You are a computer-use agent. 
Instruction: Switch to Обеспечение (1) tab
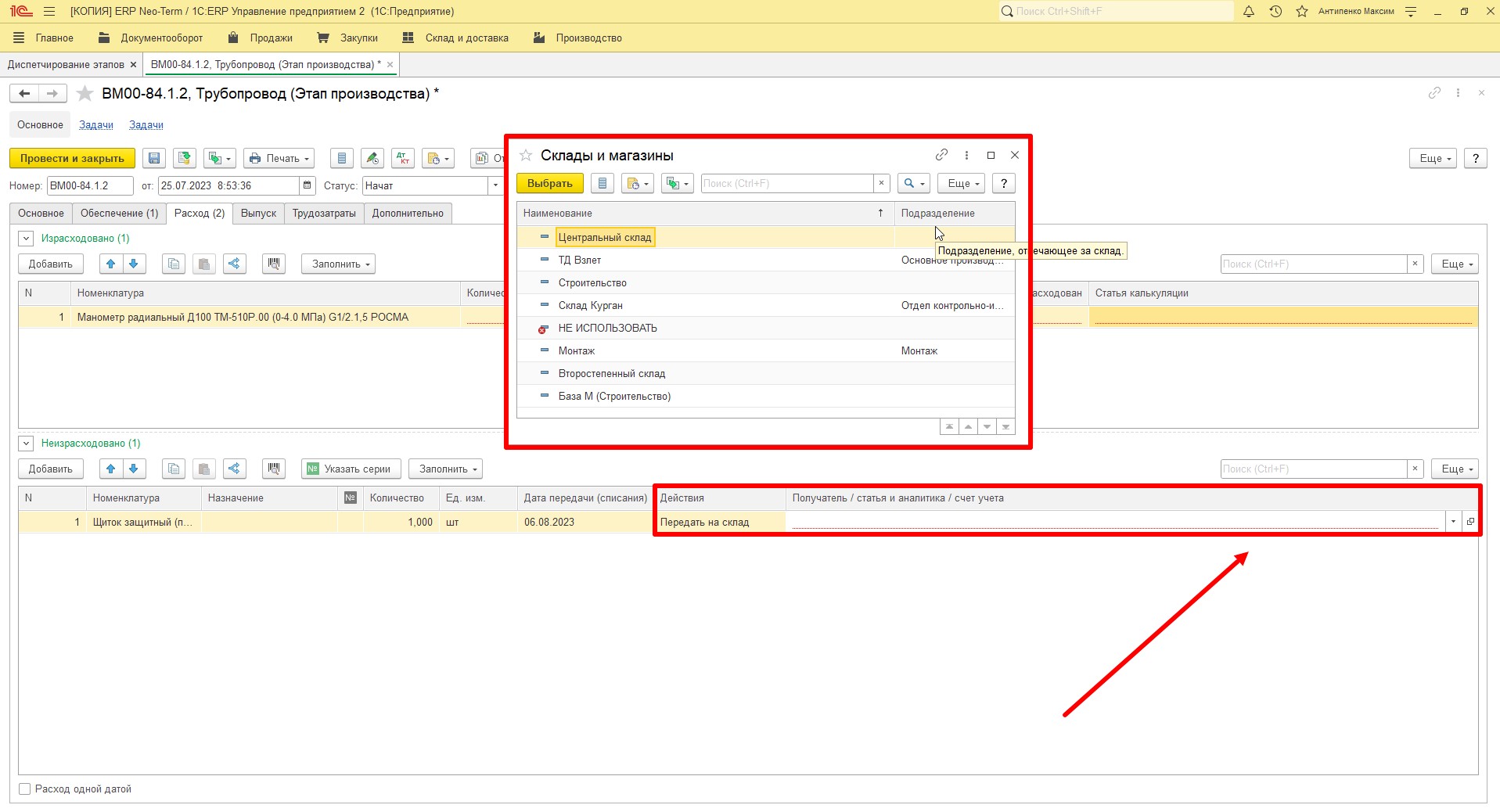tap(119, 214)
